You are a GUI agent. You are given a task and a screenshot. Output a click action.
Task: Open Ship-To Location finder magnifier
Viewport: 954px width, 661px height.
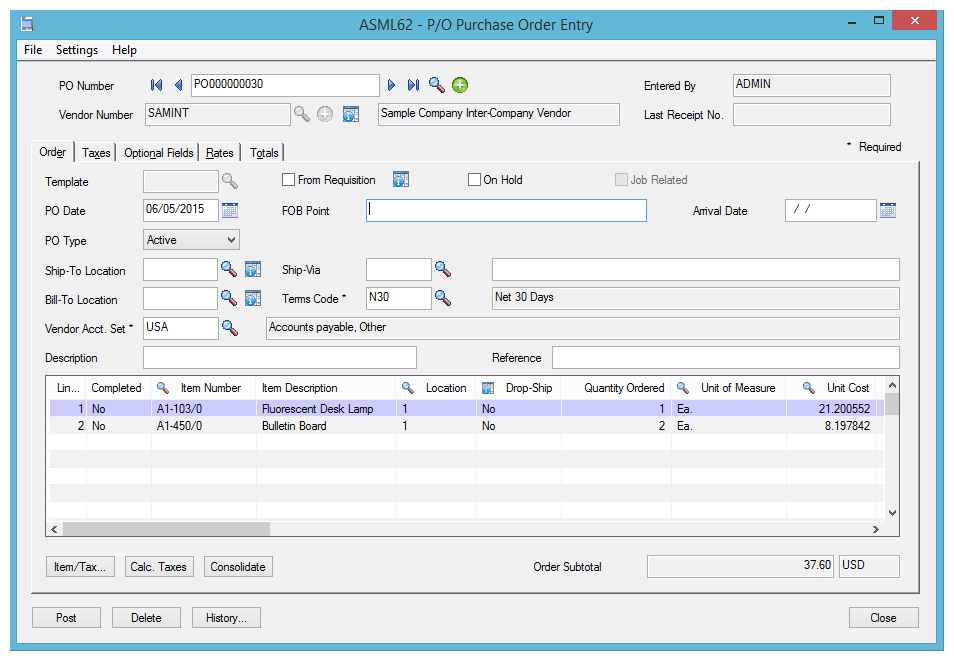click(x=229, y=269)
